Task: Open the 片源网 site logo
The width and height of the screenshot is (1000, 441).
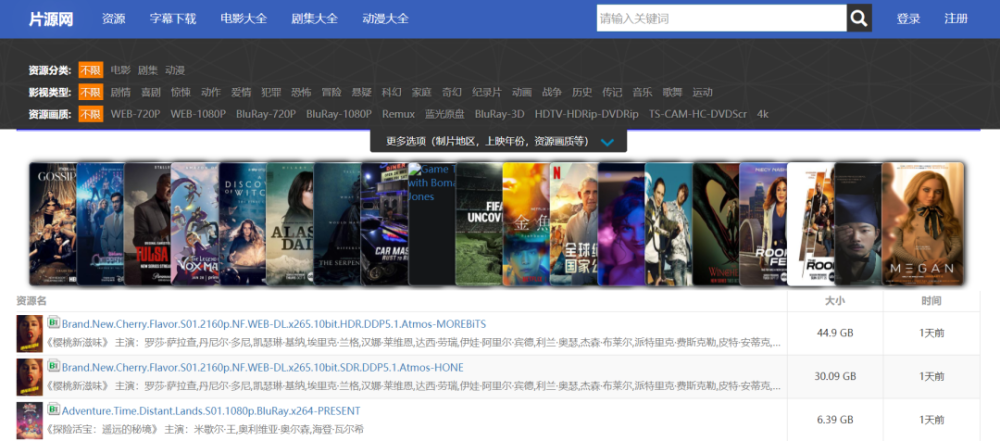Action: (x=50, y=19)
